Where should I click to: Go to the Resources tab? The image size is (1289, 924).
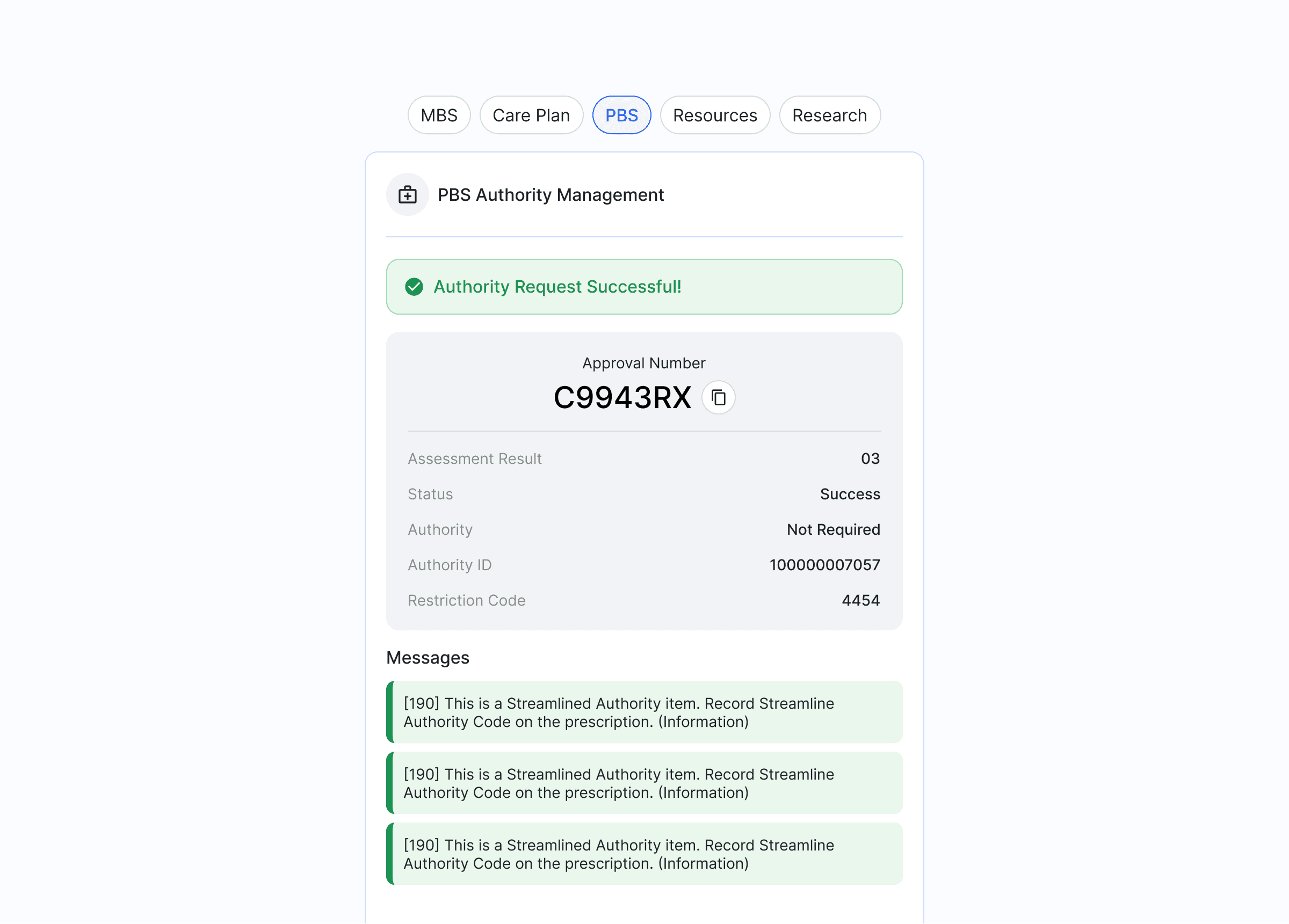(x=714, y=115)
